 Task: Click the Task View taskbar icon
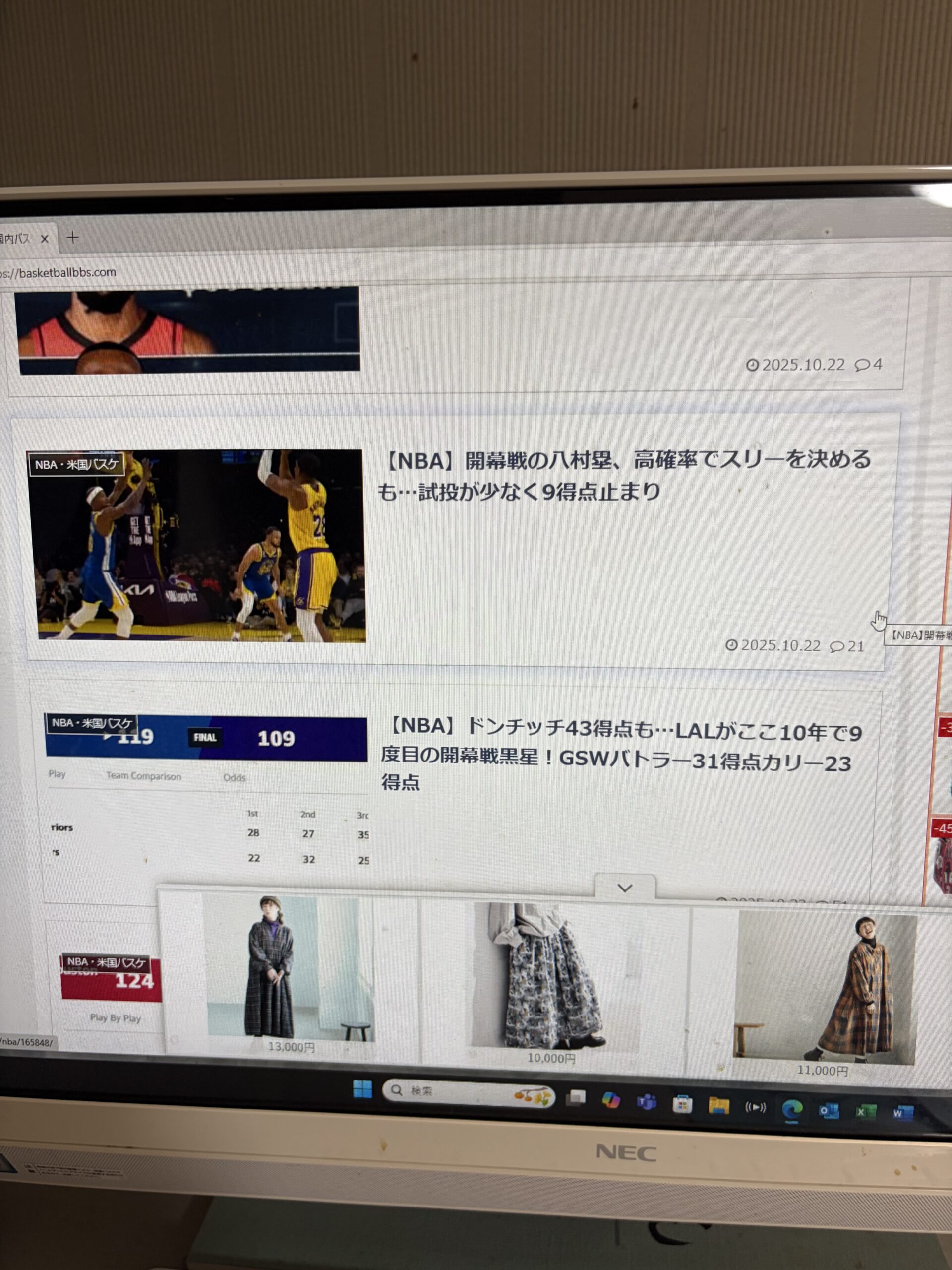[576, 1098]
